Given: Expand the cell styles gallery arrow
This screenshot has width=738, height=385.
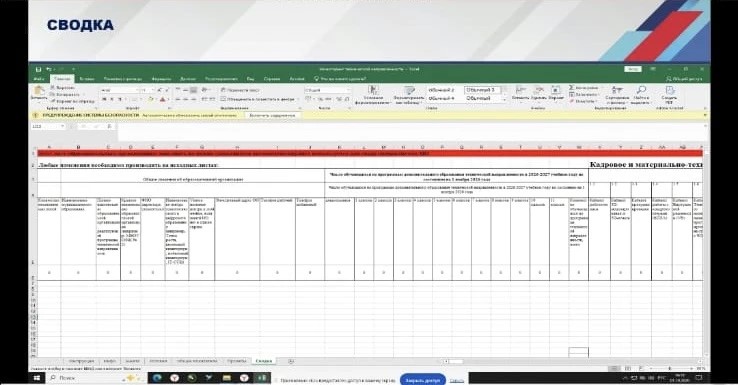Looking at the screenshot, I should pos(504,100).
